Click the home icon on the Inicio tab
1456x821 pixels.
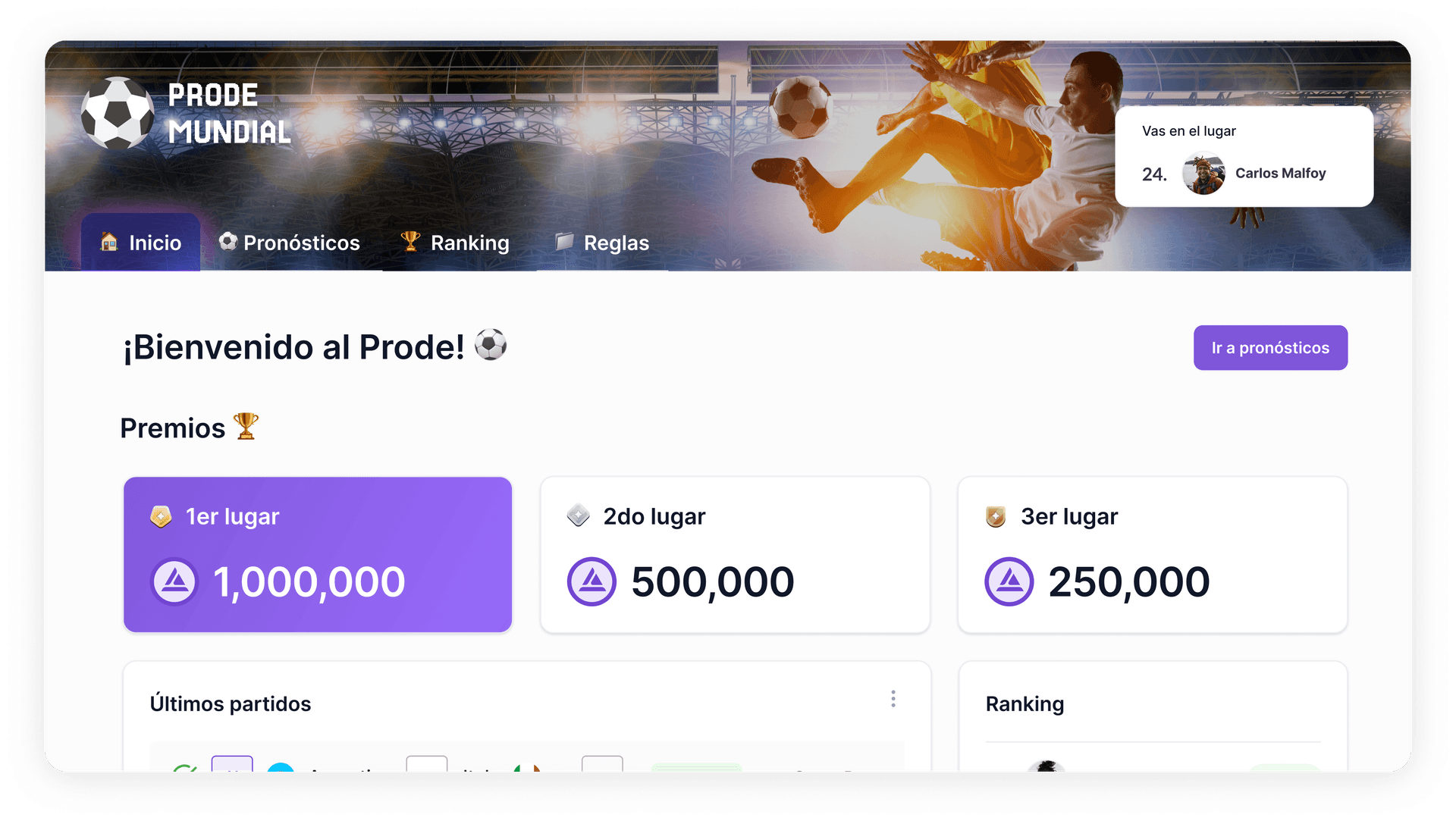(x=109, y=243)
